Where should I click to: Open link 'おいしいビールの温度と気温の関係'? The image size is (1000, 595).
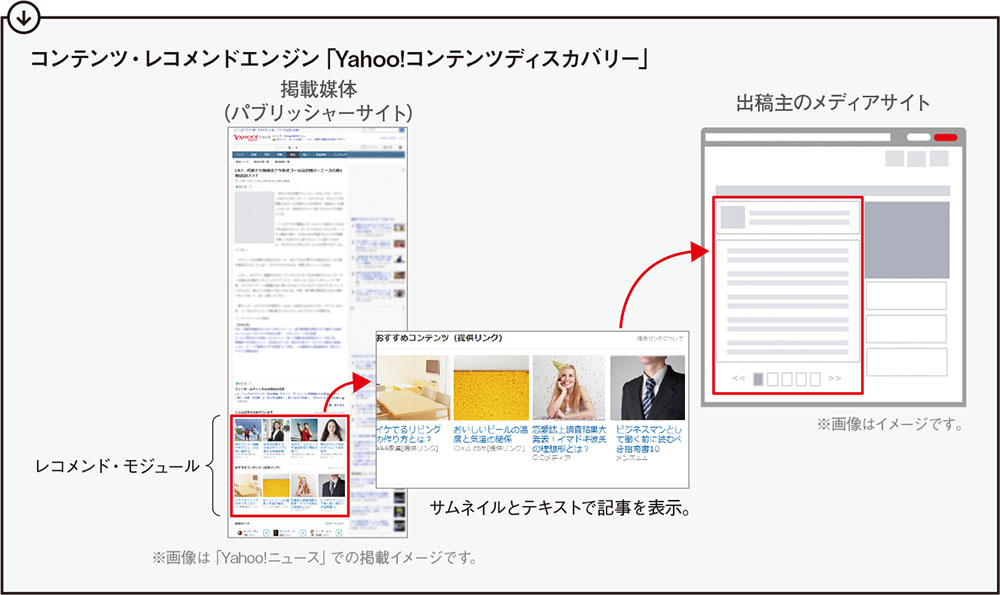click(490, 434)
